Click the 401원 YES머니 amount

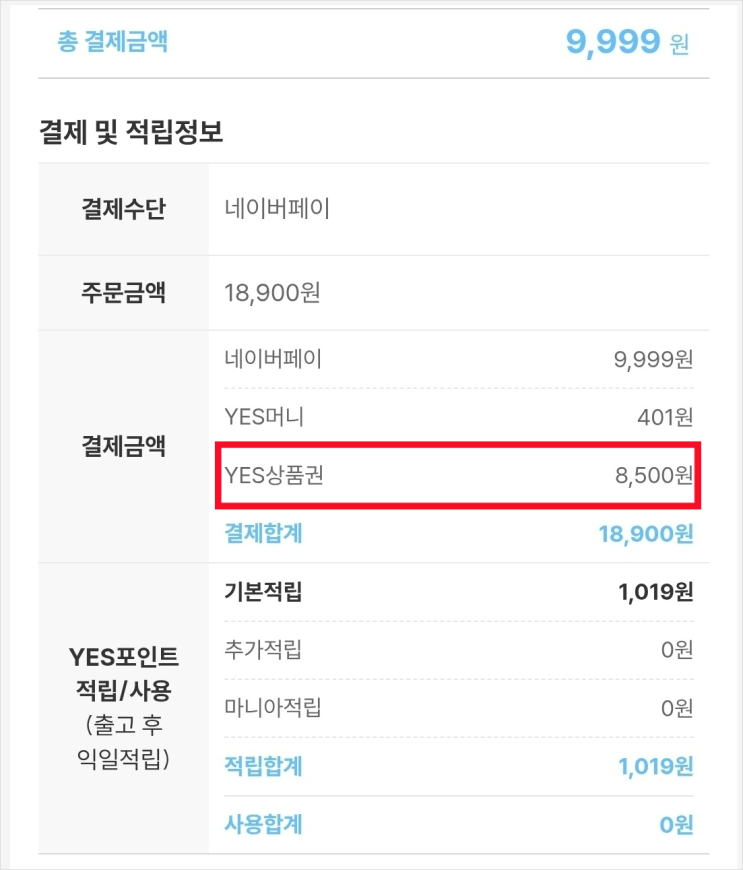click(665, 417)
